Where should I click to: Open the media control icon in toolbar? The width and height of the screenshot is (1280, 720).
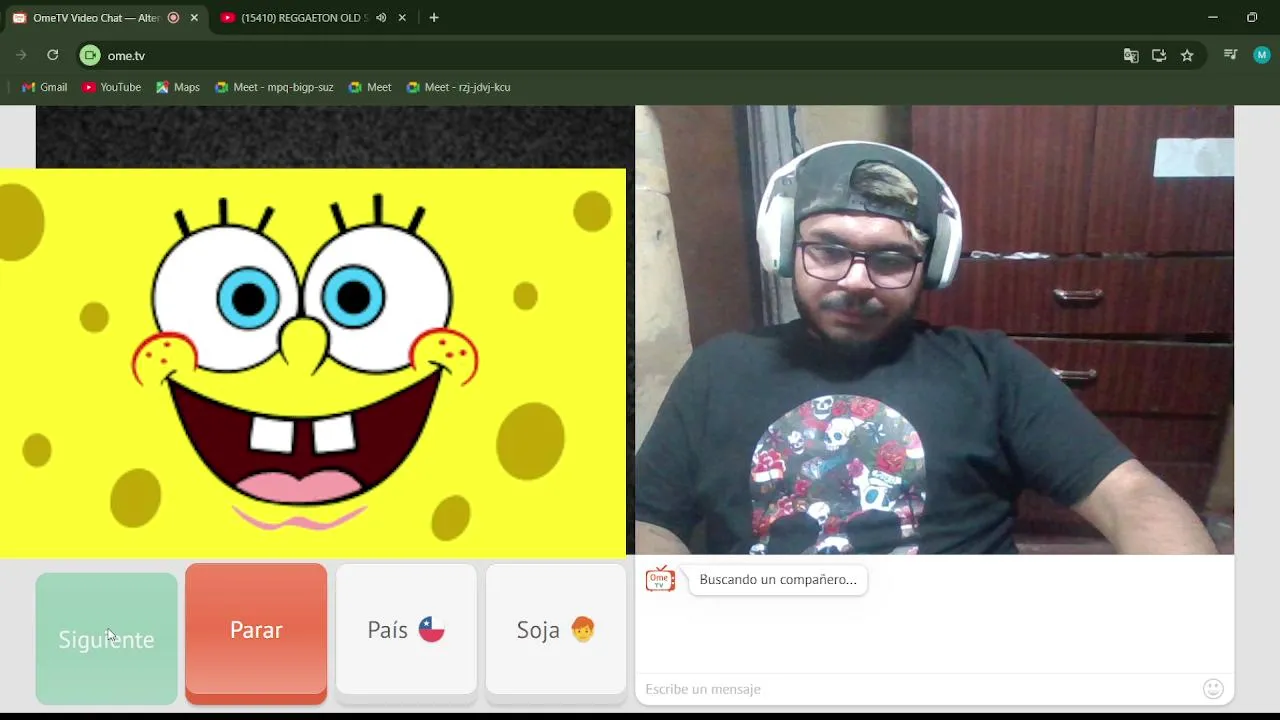1231,55
